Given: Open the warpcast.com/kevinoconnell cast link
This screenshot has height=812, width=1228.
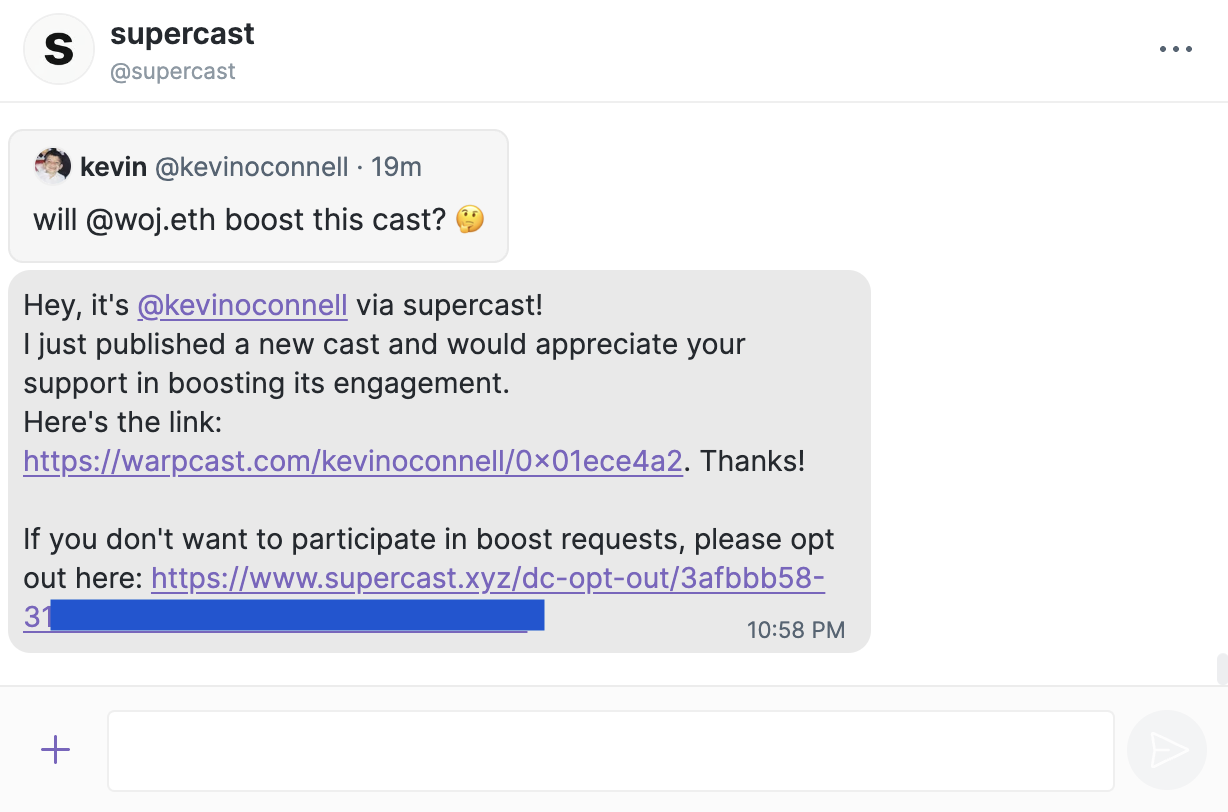Looking at the screenshot, I should click(x=353, y=461).
